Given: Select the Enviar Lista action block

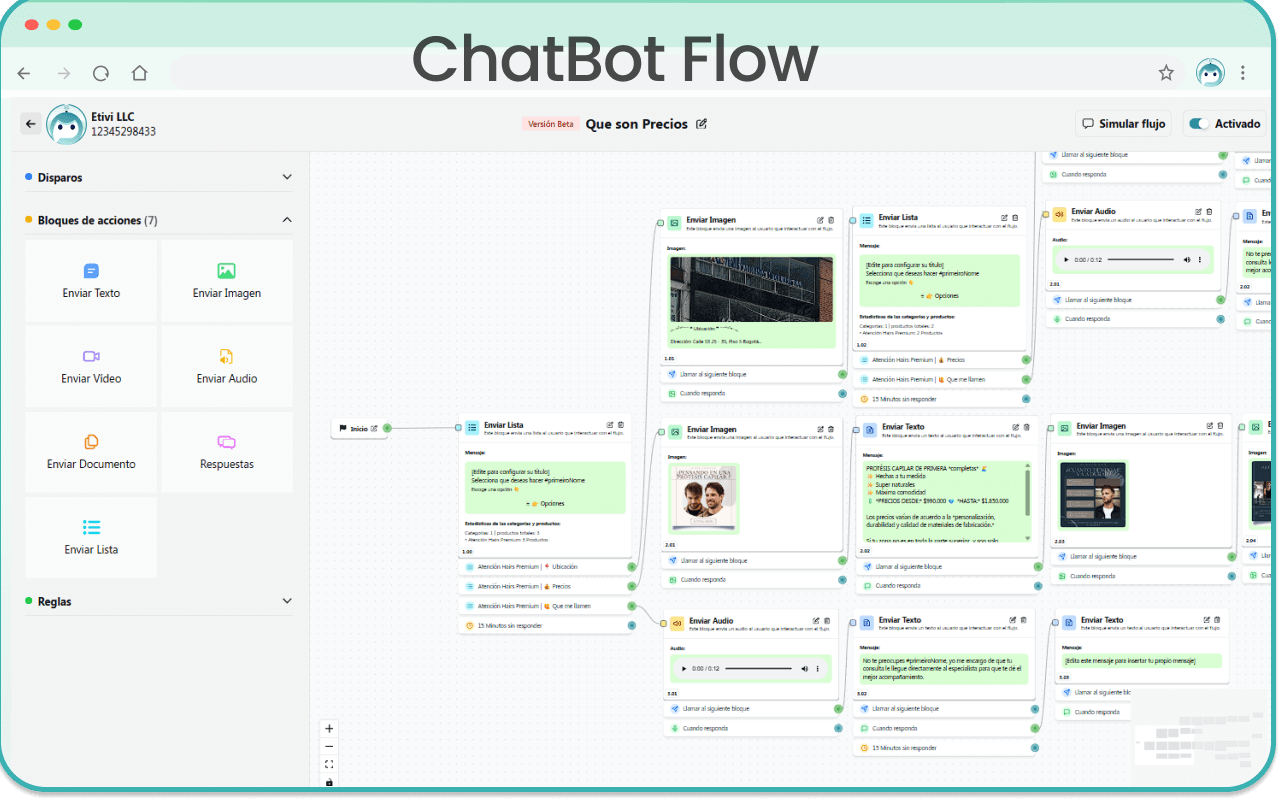Looking at the screenshot, I should pyautogui.click(x=90, y=537).
